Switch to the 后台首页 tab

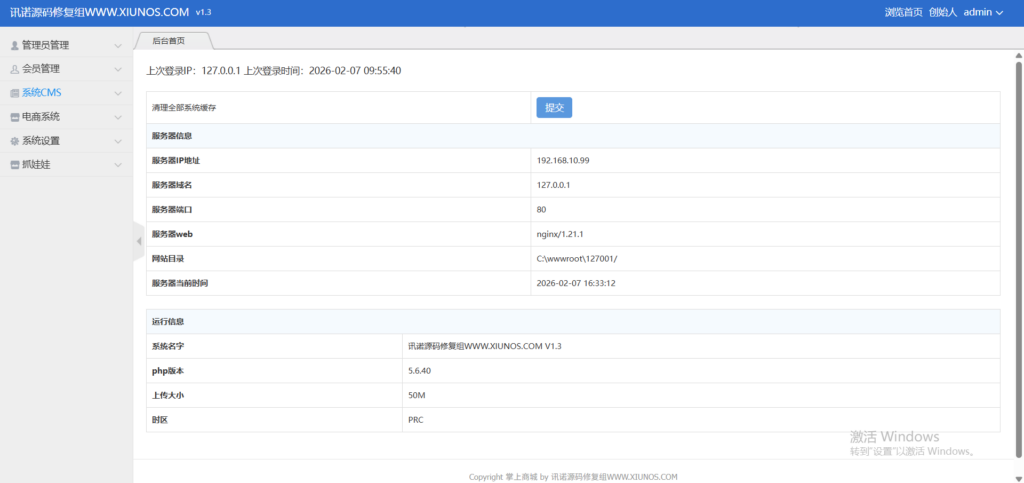169,41
